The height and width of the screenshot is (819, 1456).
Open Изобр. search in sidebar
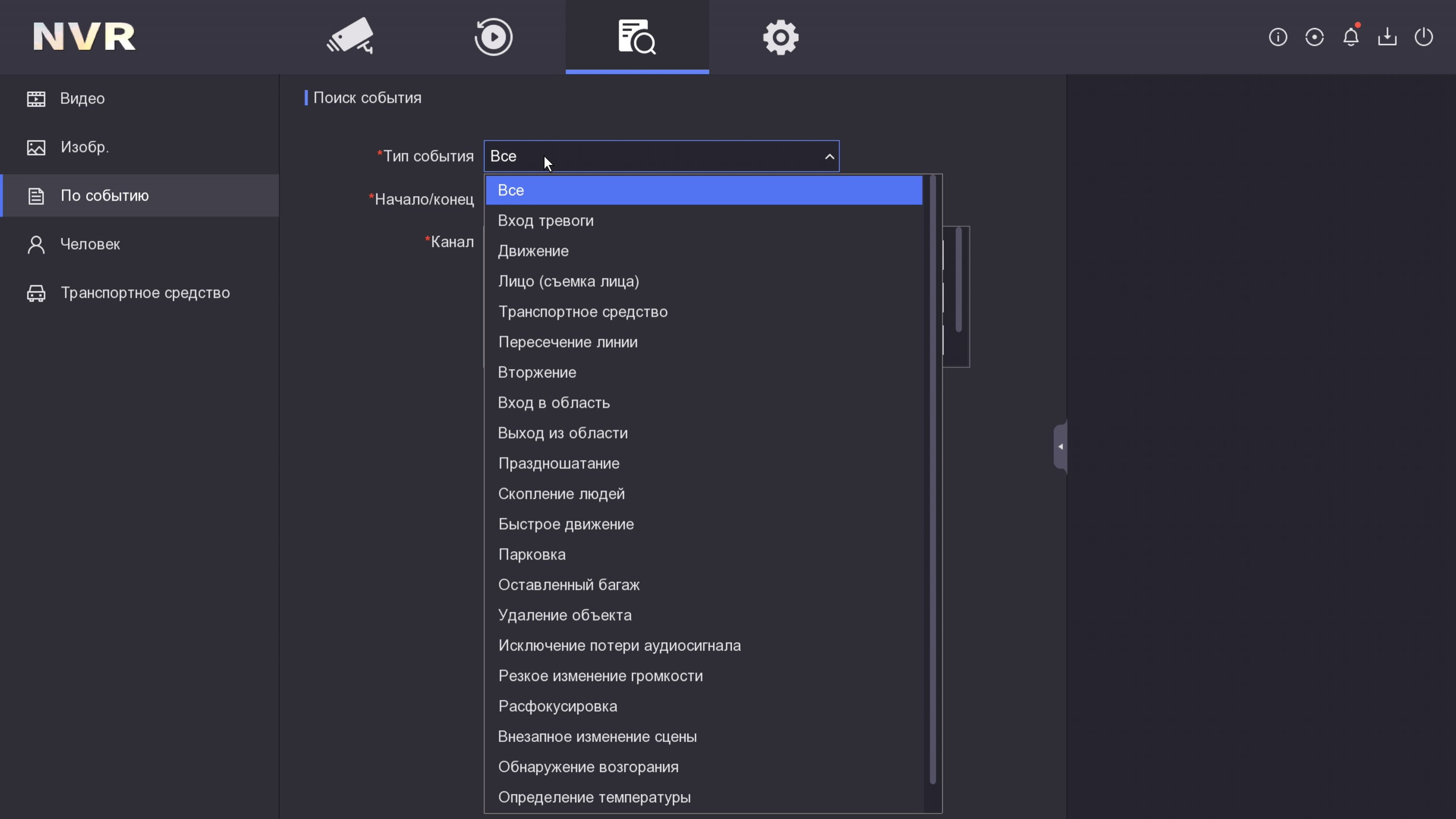point(140,147)
